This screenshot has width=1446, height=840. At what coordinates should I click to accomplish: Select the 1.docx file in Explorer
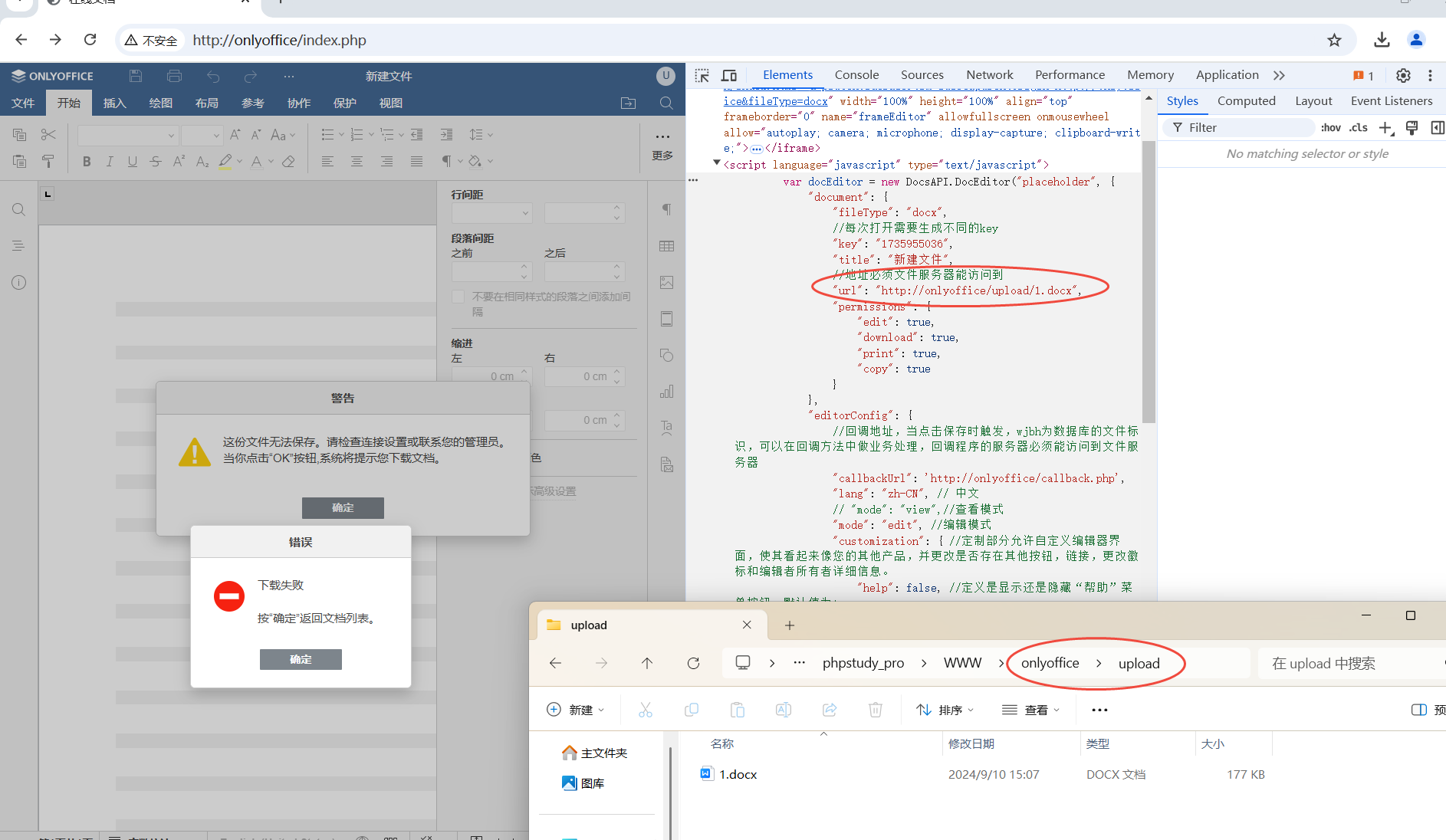pos(738,774)
